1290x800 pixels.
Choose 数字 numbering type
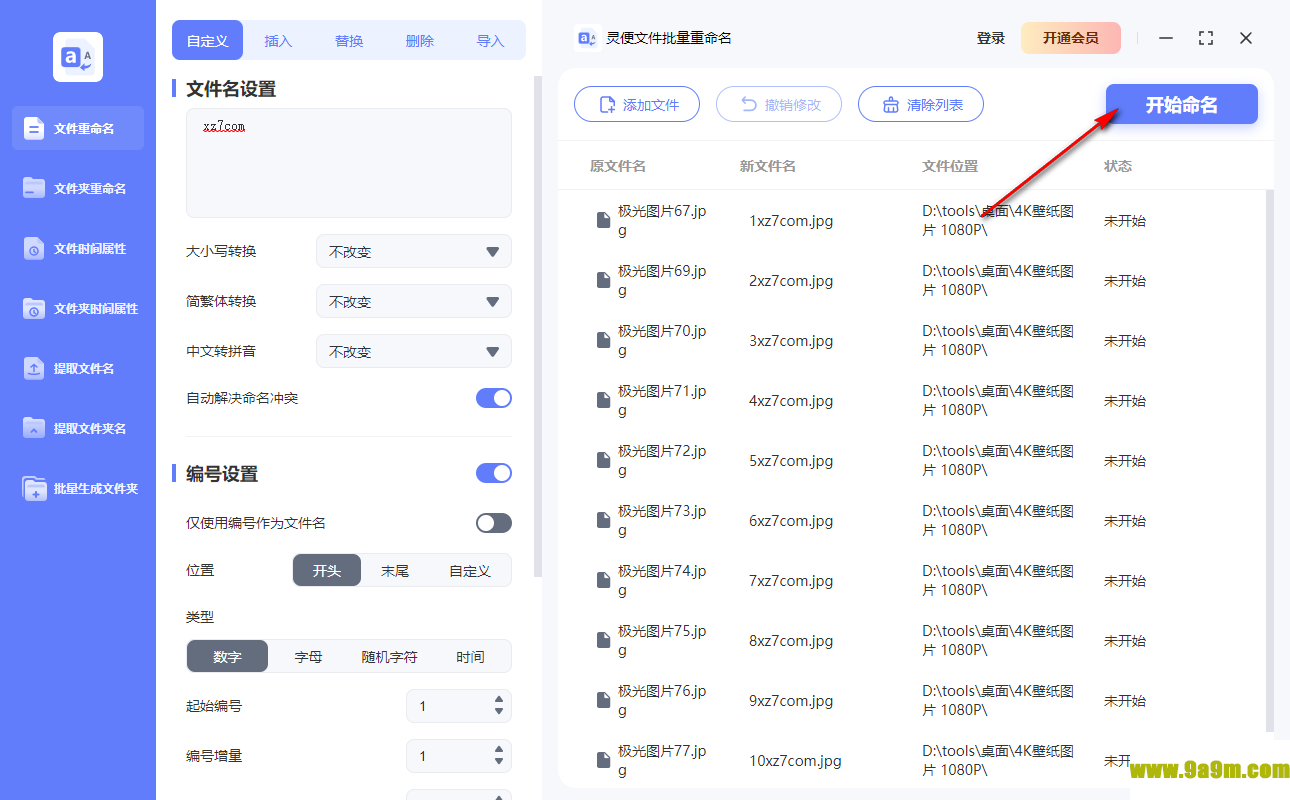point(228,656)
